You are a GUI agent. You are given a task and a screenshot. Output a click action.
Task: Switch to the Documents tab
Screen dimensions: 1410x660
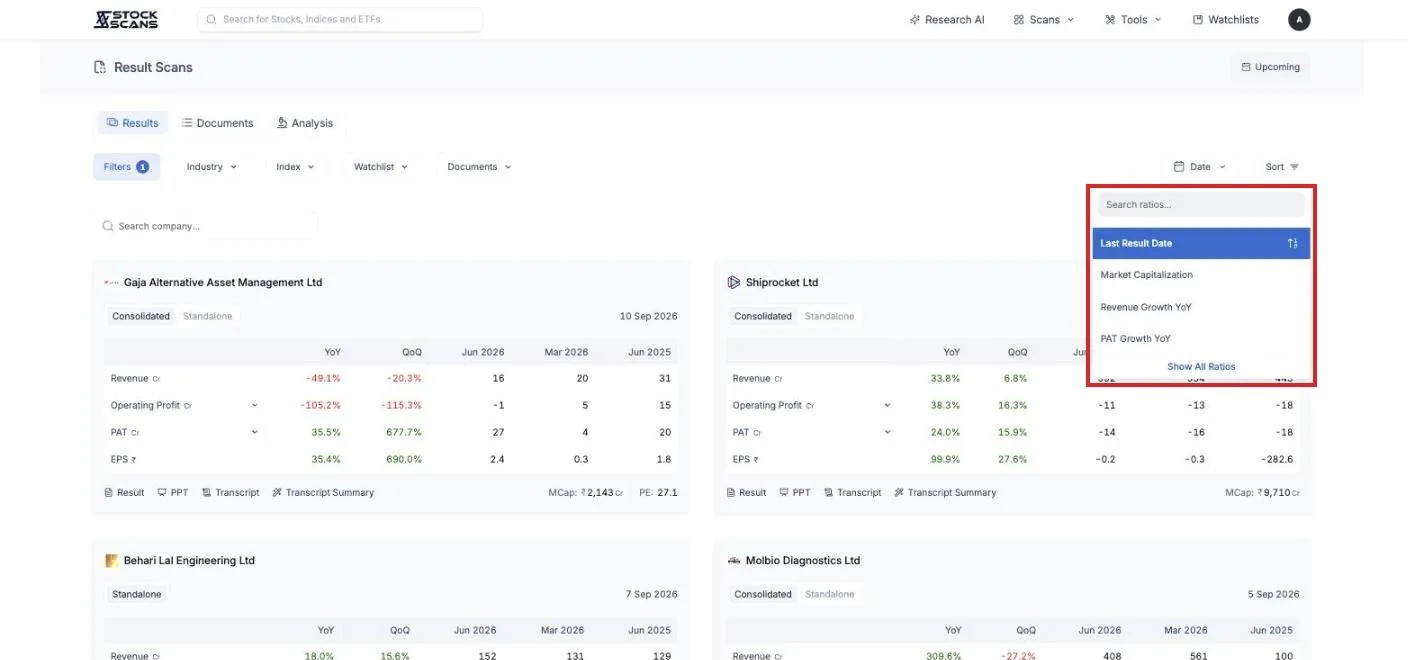[217, 123]
